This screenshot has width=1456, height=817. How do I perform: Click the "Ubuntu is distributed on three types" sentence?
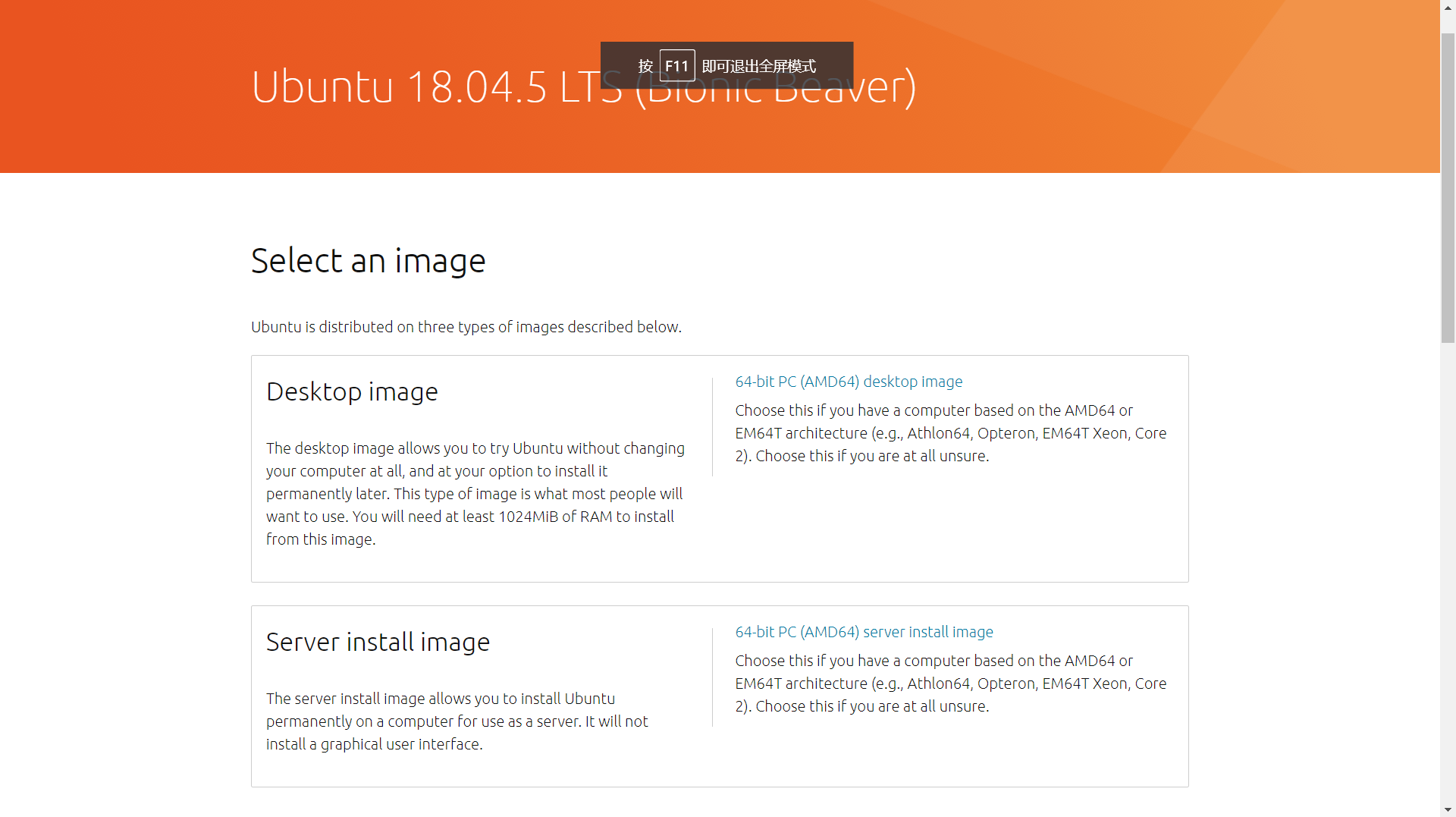466,327
